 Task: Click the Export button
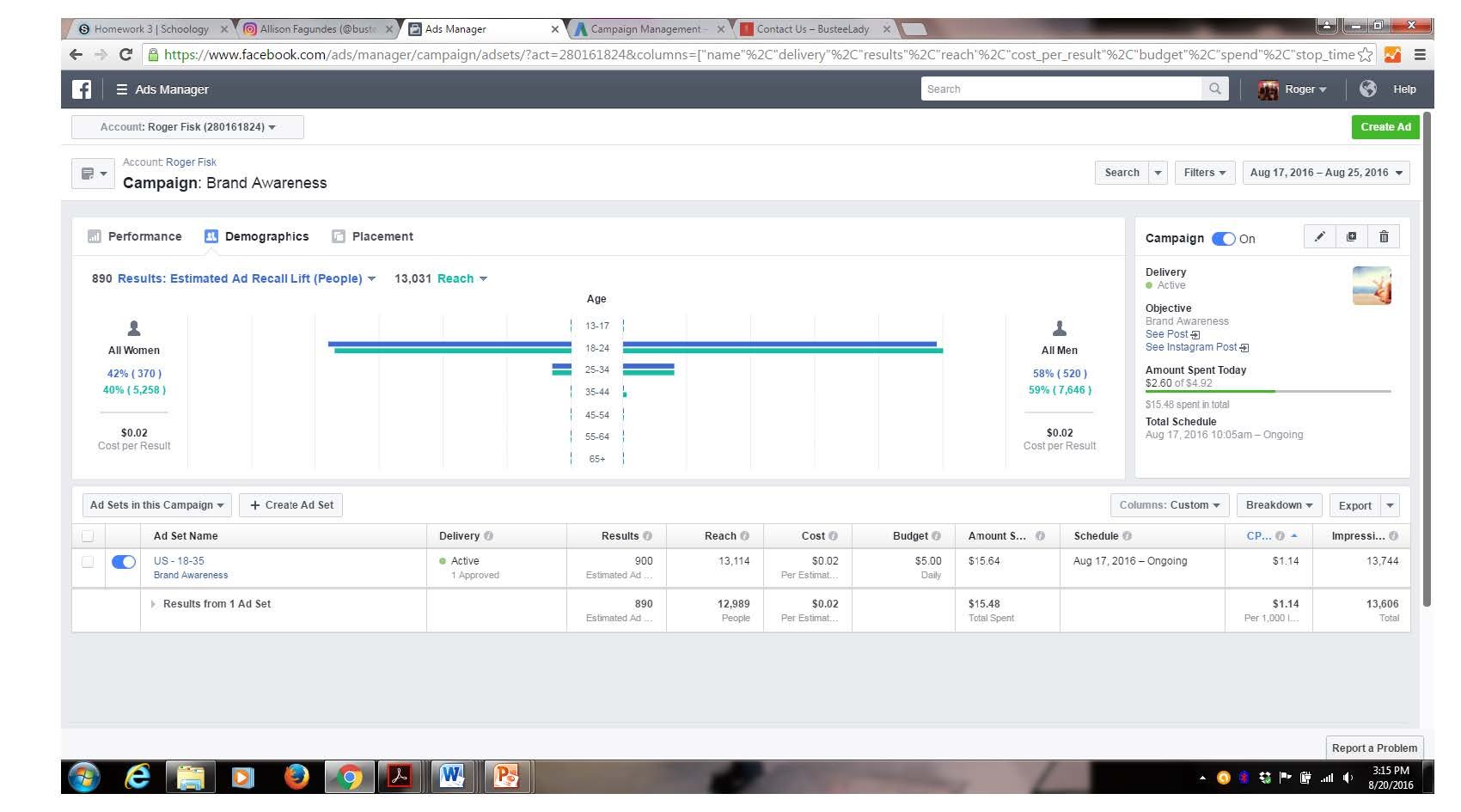pyautogui.click(x=1354, y=505)
